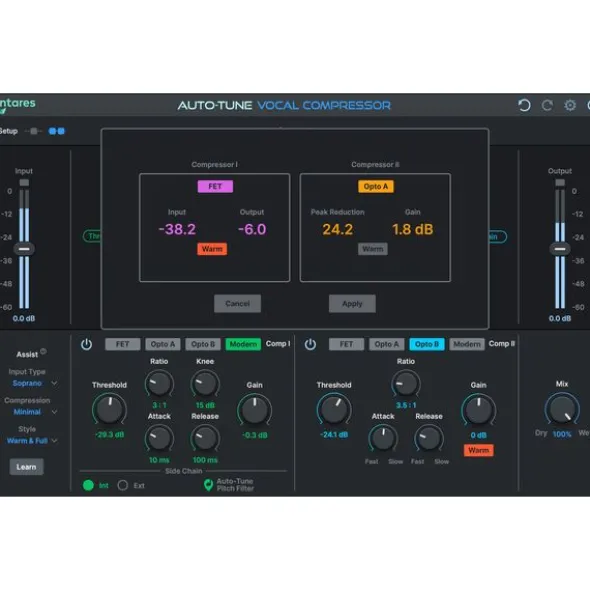Select Ext side chain radio button
590x591 pixels.
(x=123, y=485)
